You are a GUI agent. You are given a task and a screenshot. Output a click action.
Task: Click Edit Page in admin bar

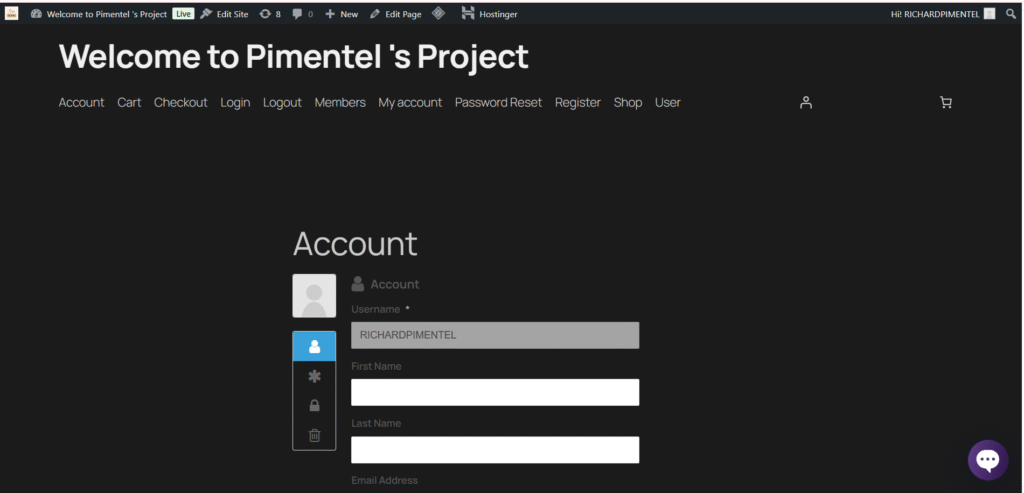tap(396, 14)
